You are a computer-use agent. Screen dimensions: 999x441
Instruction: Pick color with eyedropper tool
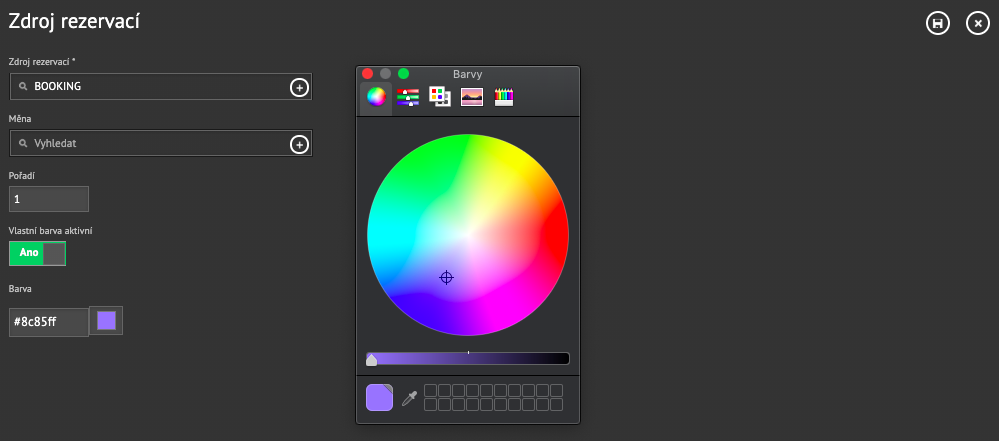pyautogui.click(x=409, y=399)
